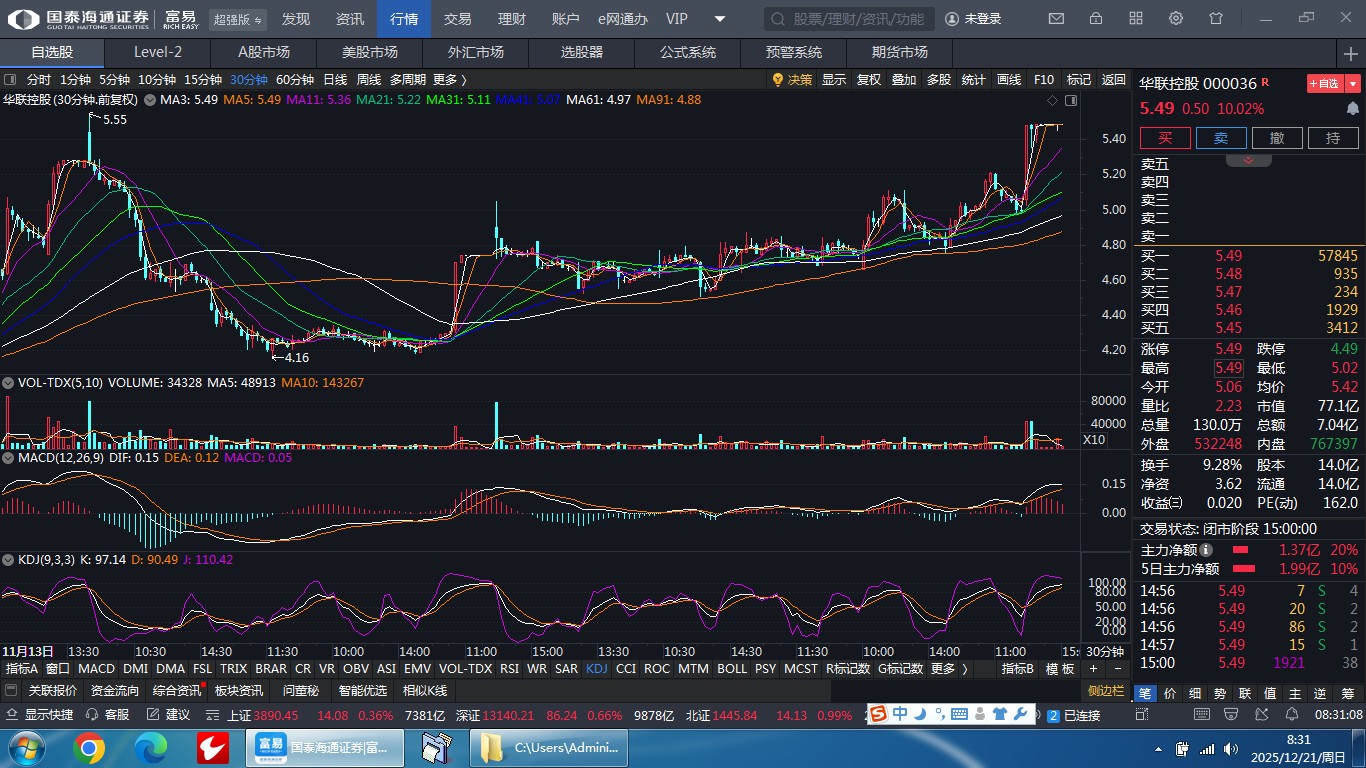Open the 超强版 version dropdown

pos(239,19)
